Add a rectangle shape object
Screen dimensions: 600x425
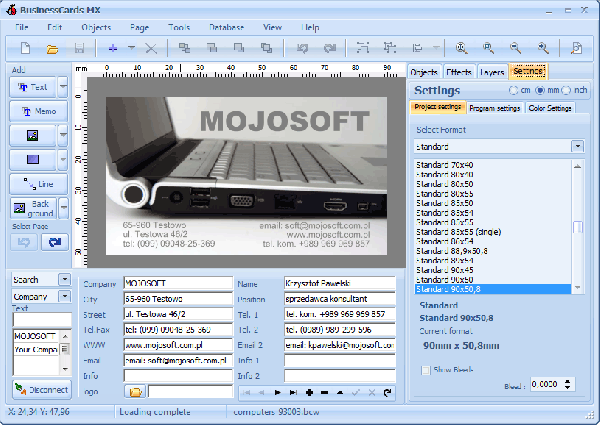(x=32, y=159)
